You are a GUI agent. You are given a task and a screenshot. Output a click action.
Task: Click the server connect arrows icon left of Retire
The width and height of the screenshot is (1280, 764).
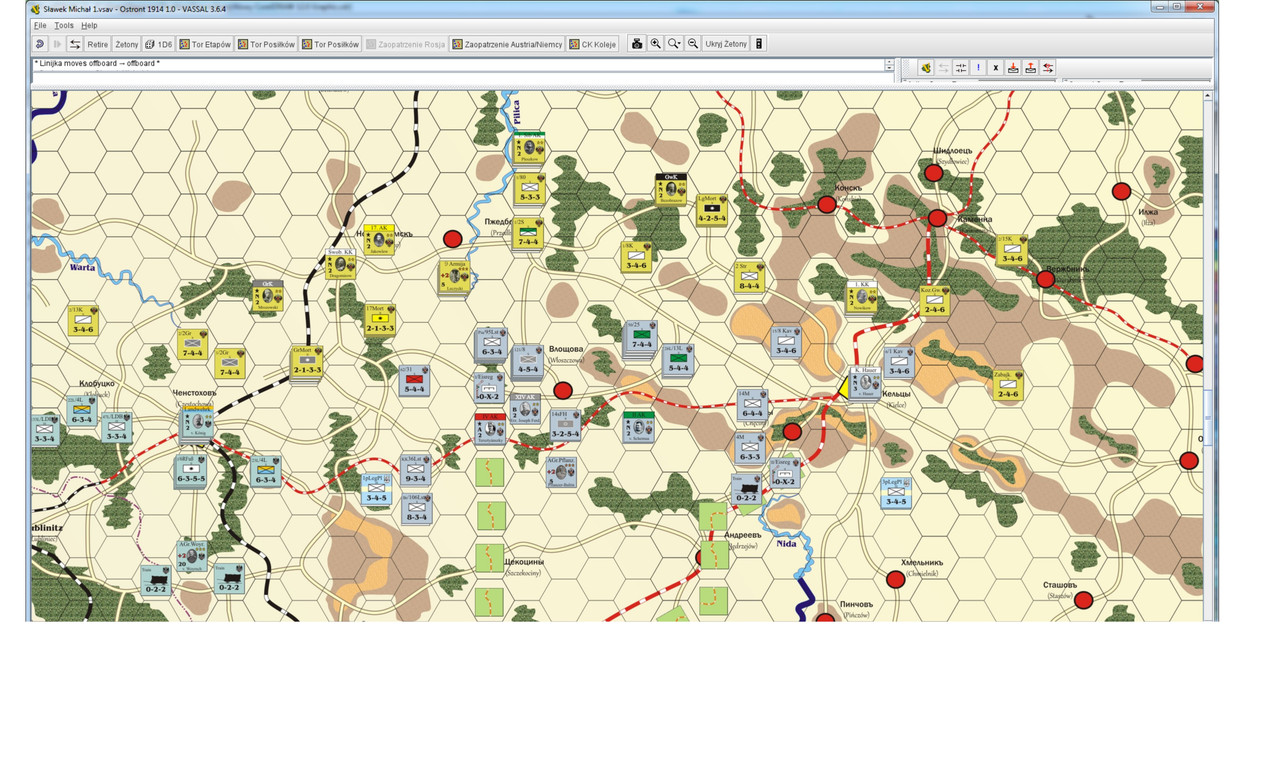(x=74, y=44)
